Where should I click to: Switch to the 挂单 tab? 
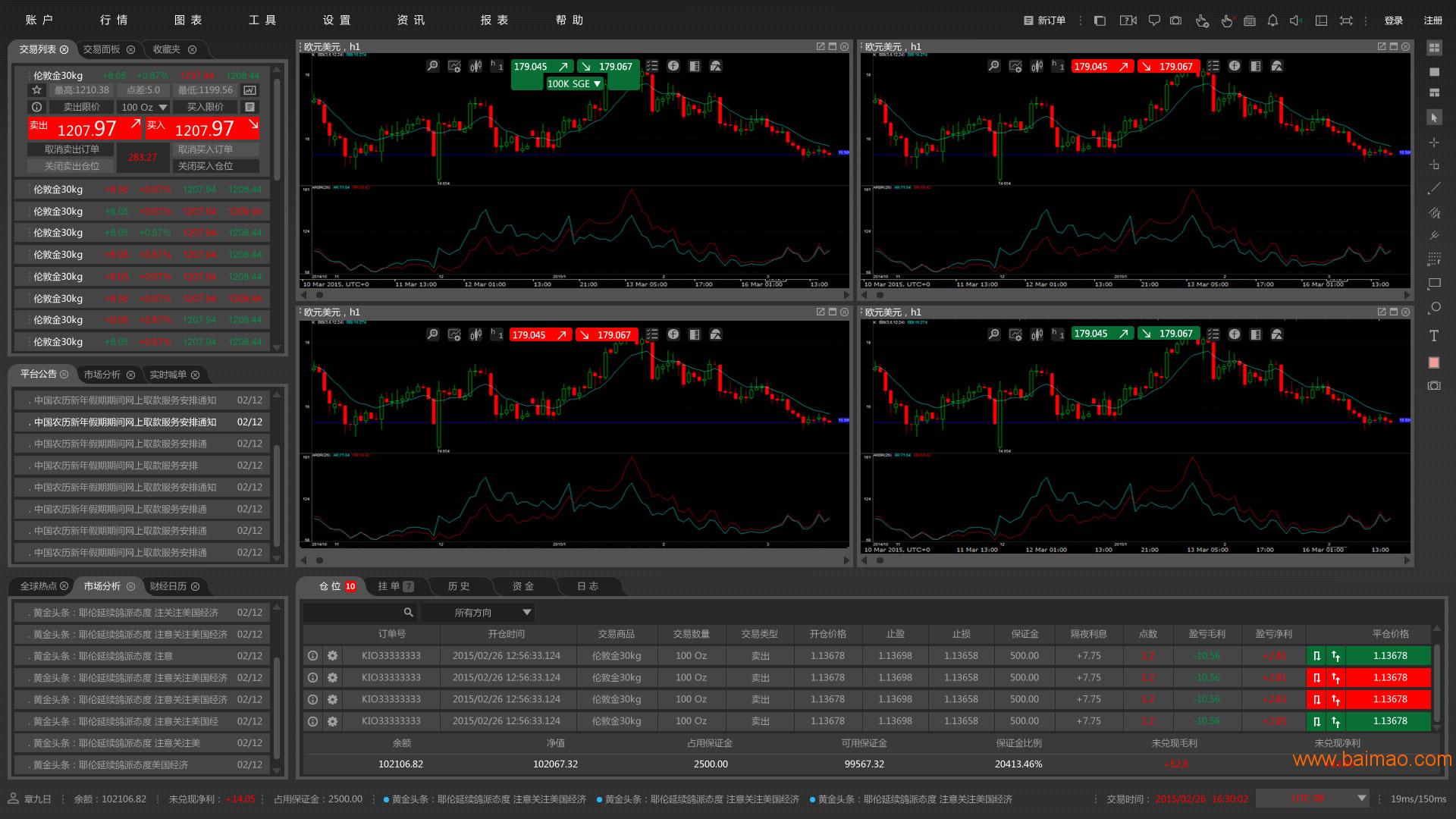396,586
